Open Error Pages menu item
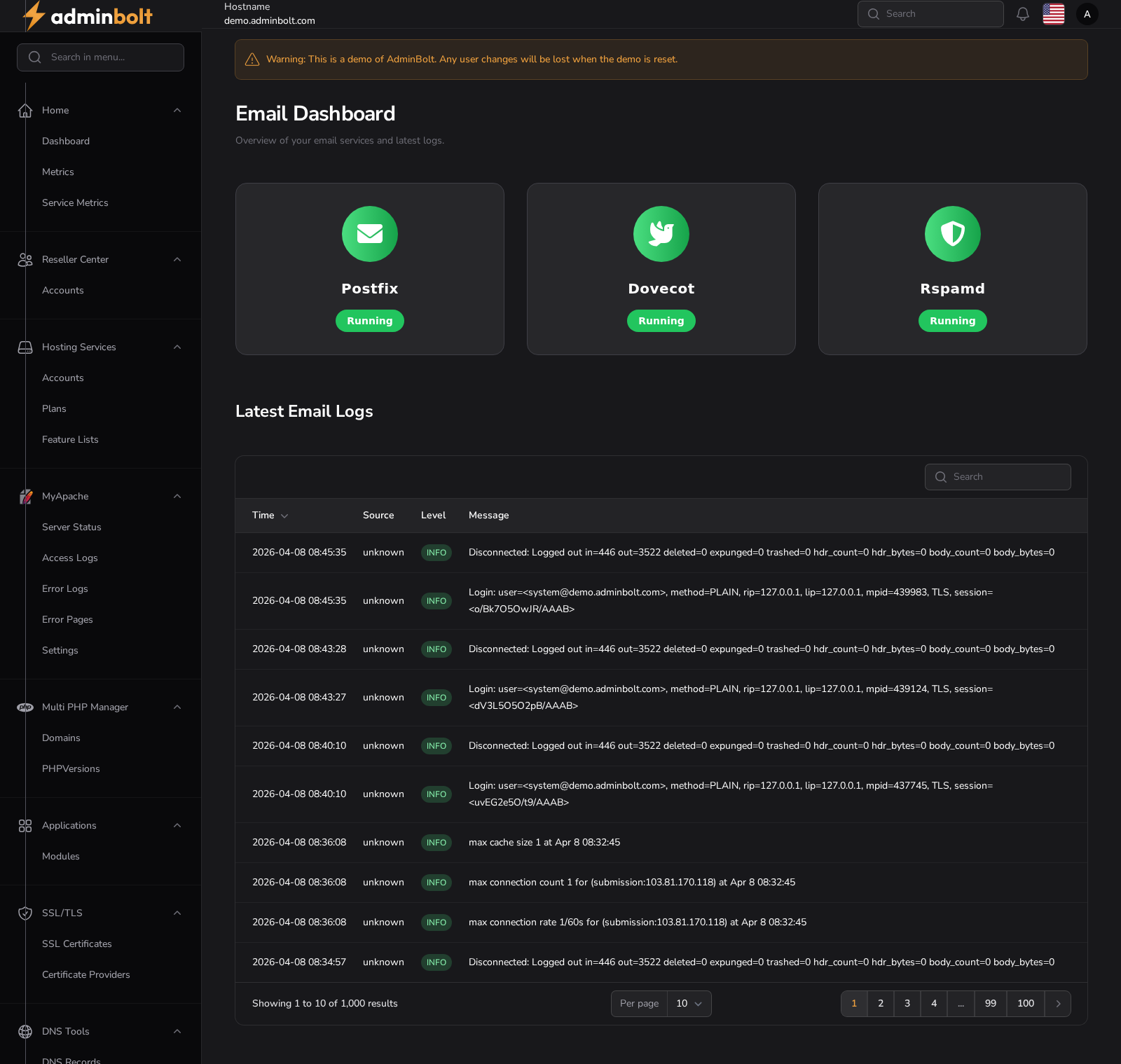Screen dimensions: 1121x1064 click(x=67, y=620)
